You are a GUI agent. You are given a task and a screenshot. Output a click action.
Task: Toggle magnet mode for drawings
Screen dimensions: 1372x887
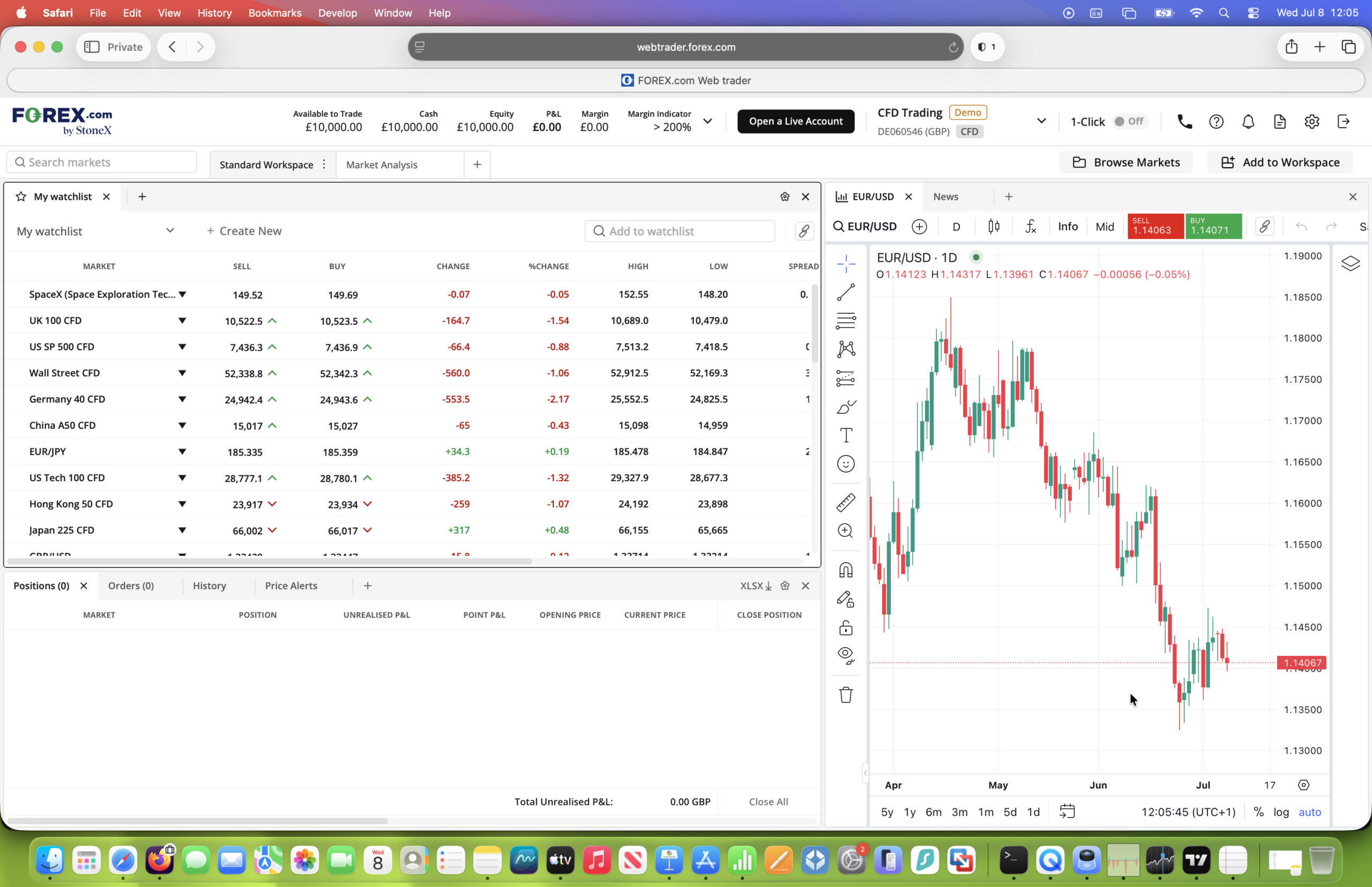846,570
